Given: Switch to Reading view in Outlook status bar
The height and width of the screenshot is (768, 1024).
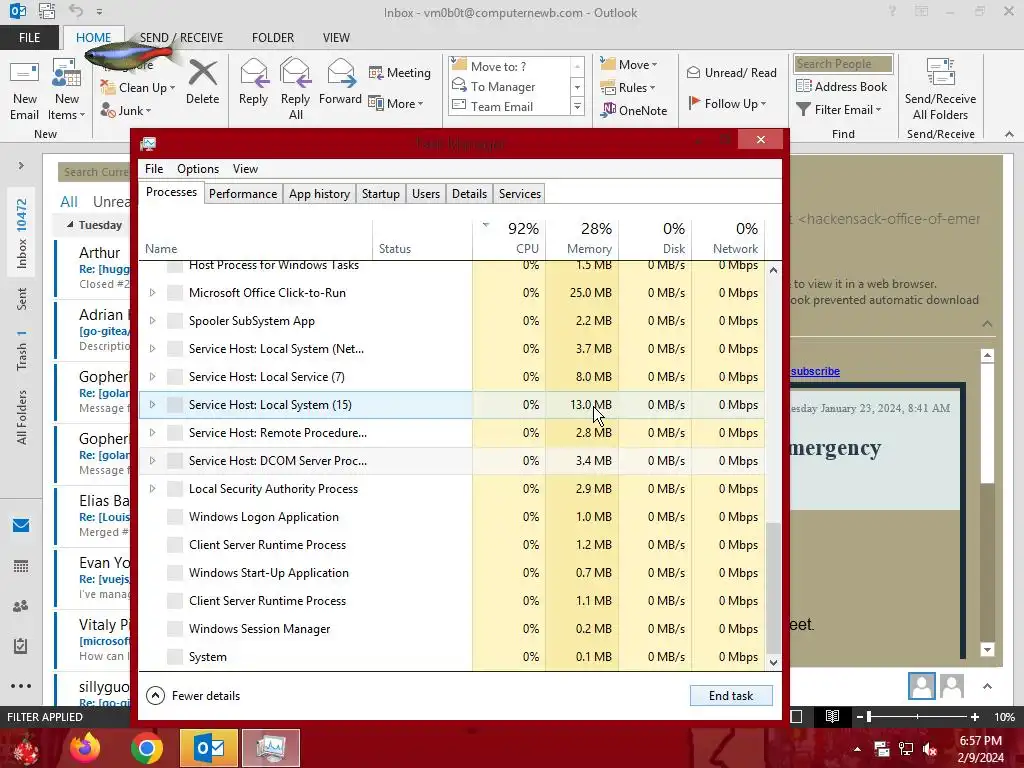Looking at the screenshot, I should (832, 717).
